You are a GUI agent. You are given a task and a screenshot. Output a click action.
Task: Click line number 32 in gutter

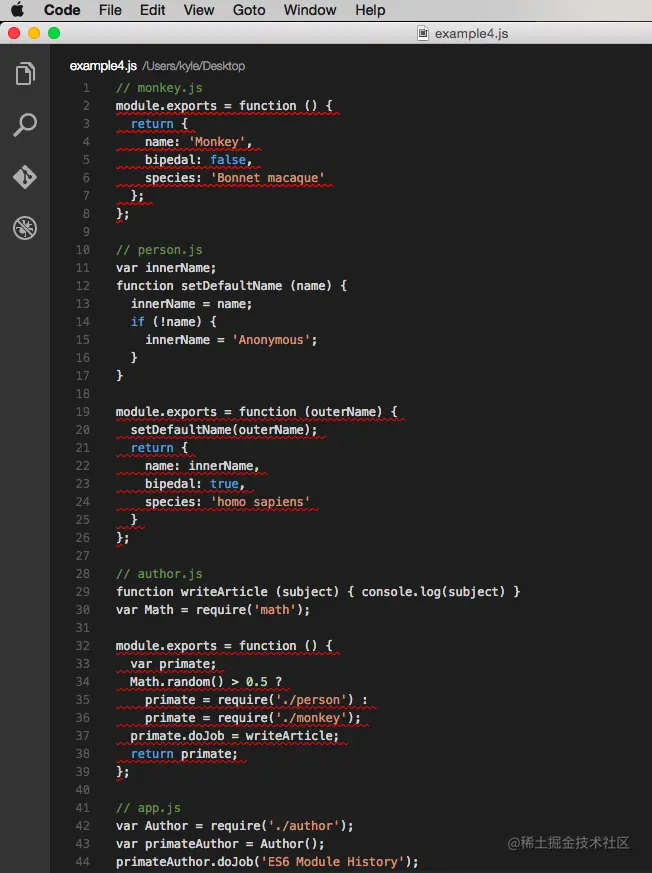(x=82, y=646)
